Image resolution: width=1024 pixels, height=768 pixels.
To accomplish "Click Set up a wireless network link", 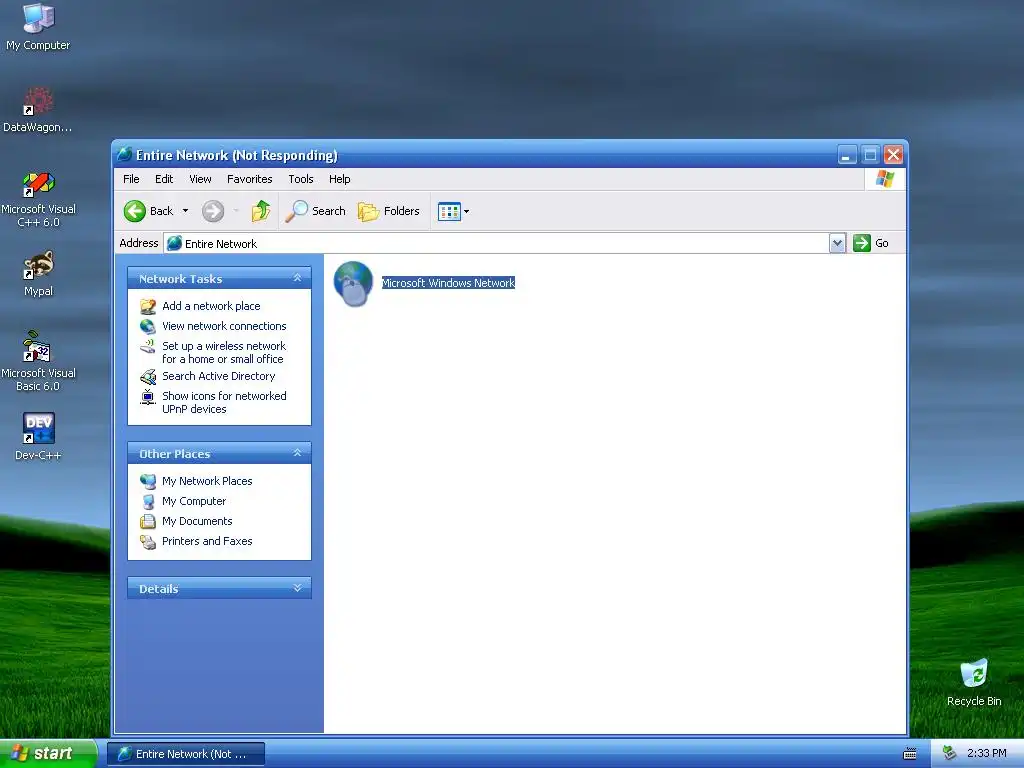I will [x=224, y=353].
